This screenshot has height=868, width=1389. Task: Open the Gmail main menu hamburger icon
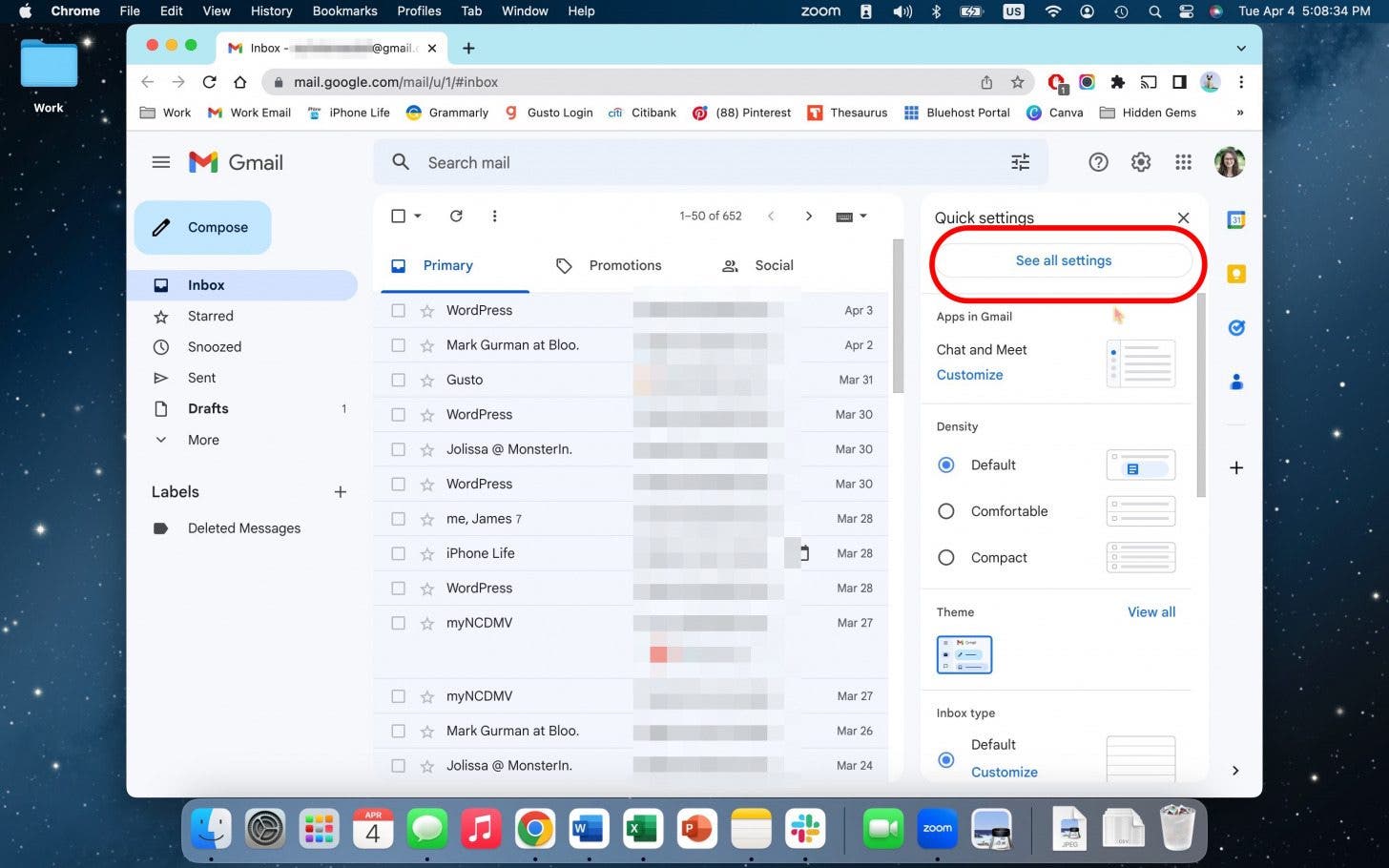click(161, 162)
